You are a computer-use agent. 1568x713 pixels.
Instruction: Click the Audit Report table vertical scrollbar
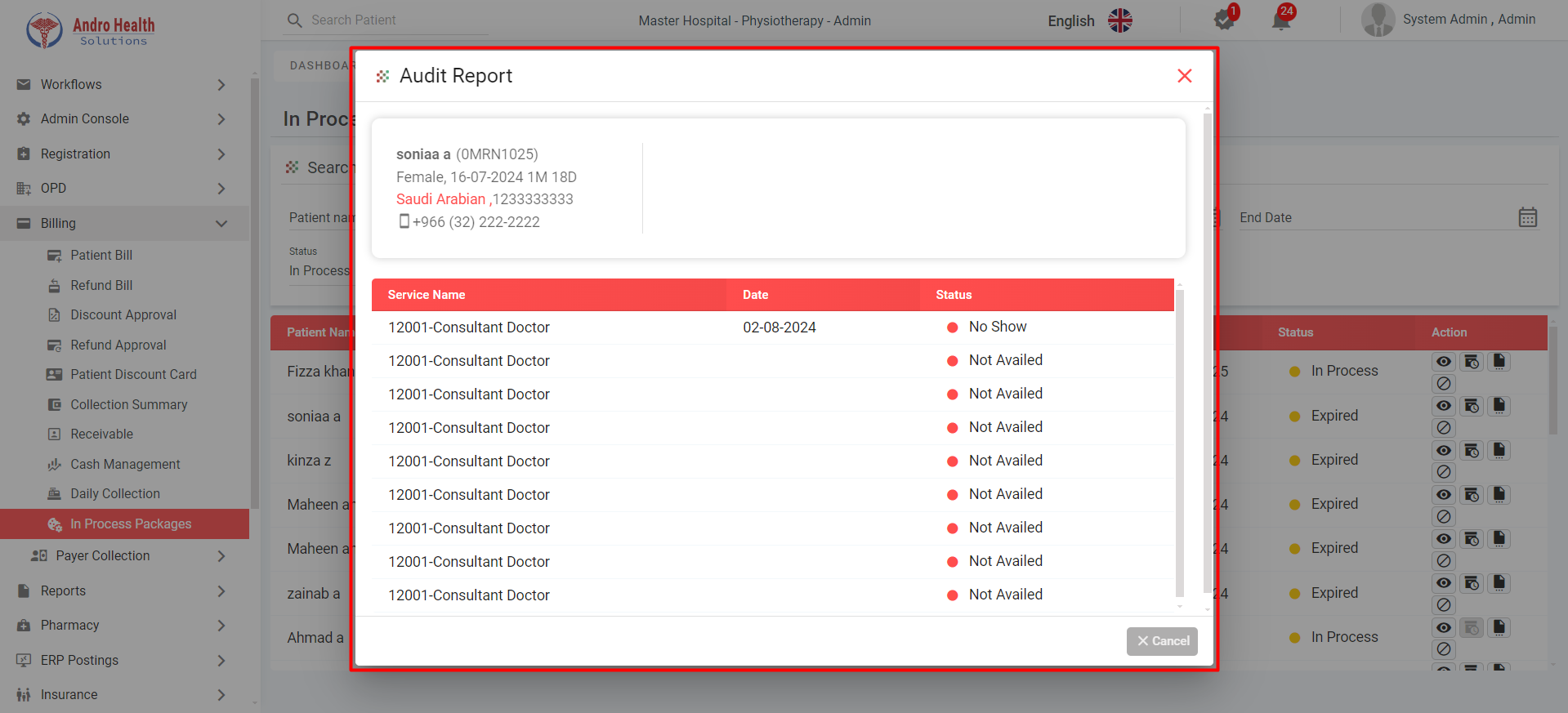point(1179,441)
